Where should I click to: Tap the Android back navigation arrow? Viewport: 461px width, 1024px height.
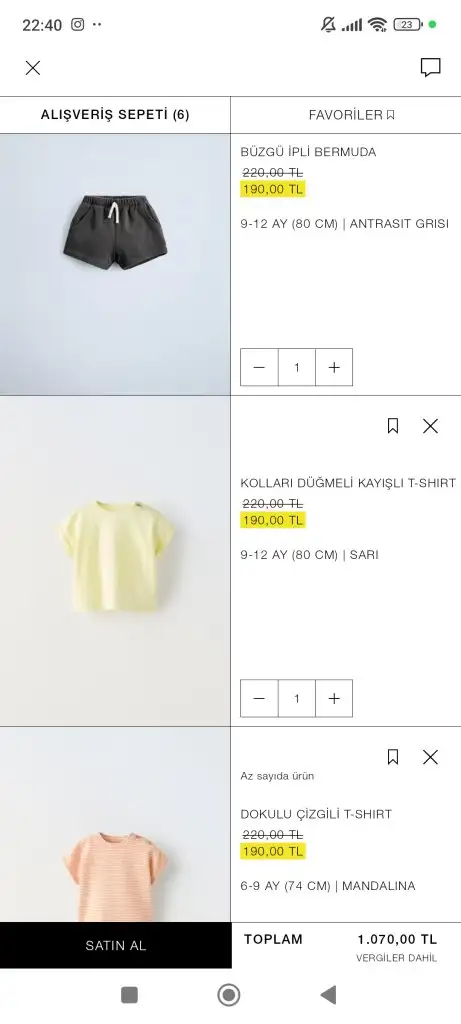click(328, 995)
